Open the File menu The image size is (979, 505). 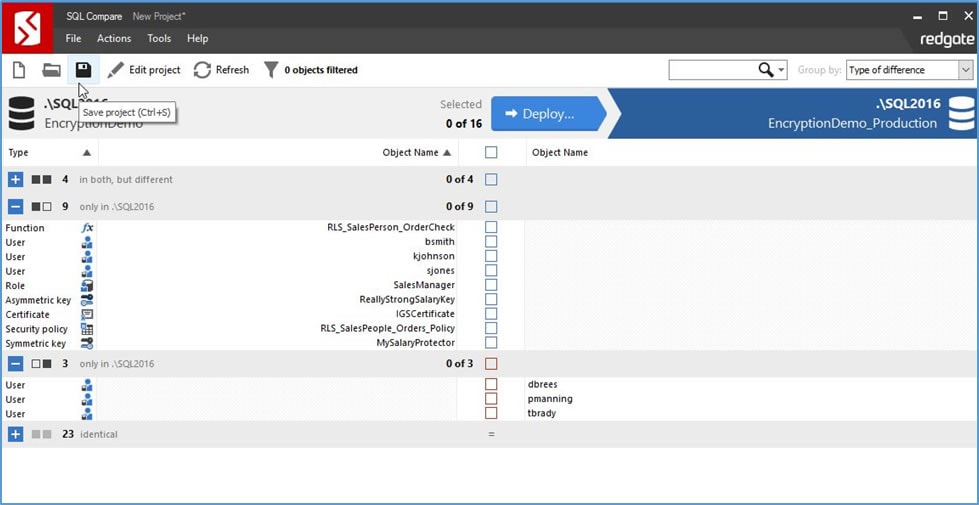tap(74, 39)
